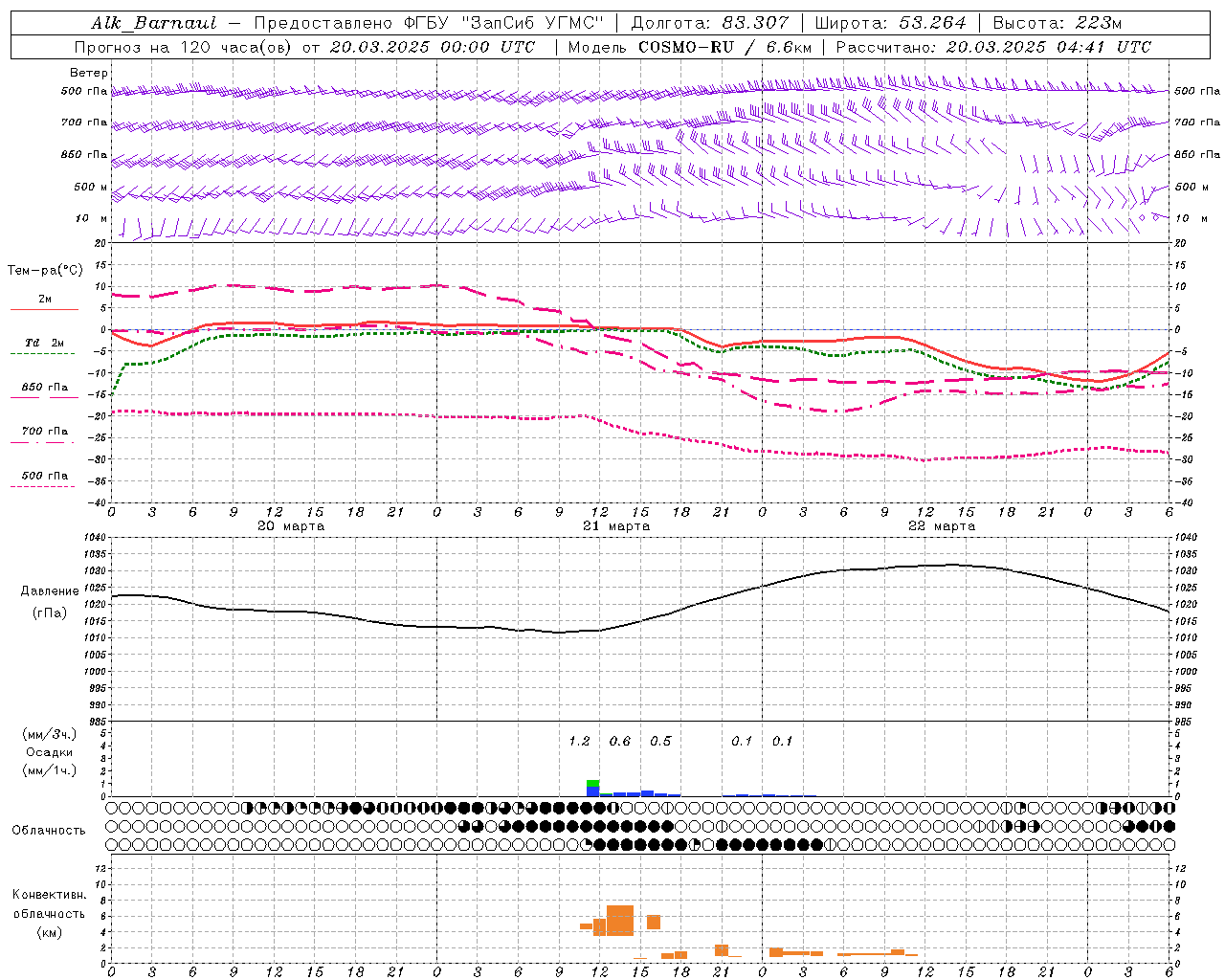
Task: Click the '(мм/3ч.)' precipitation unit label
Action: (48, 734)
